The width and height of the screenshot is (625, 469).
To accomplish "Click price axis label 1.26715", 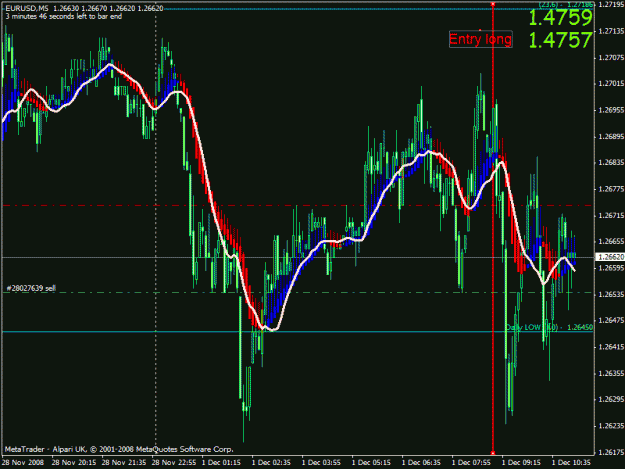I will coord(611,216).
